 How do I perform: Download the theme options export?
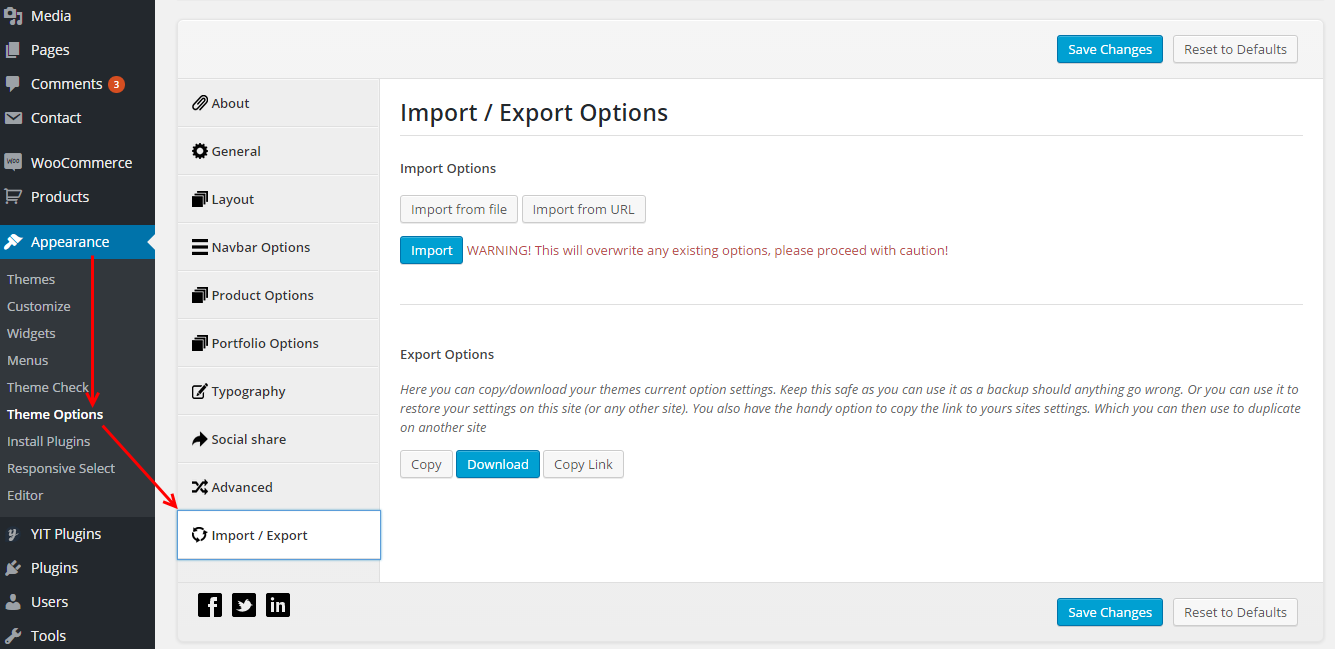(x=498, y=464)
